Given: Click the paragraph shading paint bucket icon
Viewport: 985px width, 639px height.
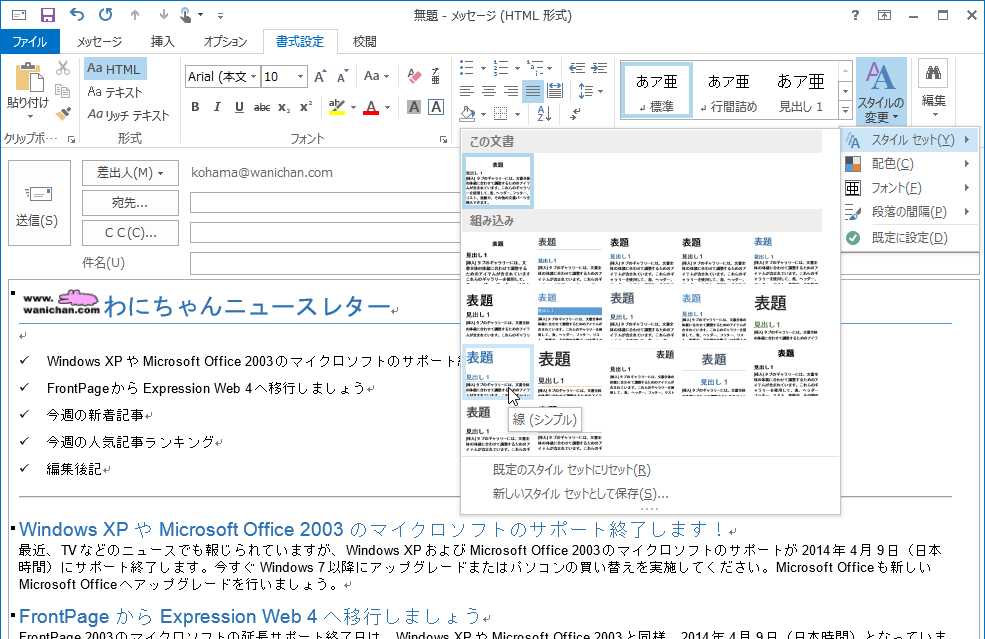Looking at the screenshot, I should tap(467, 114).
